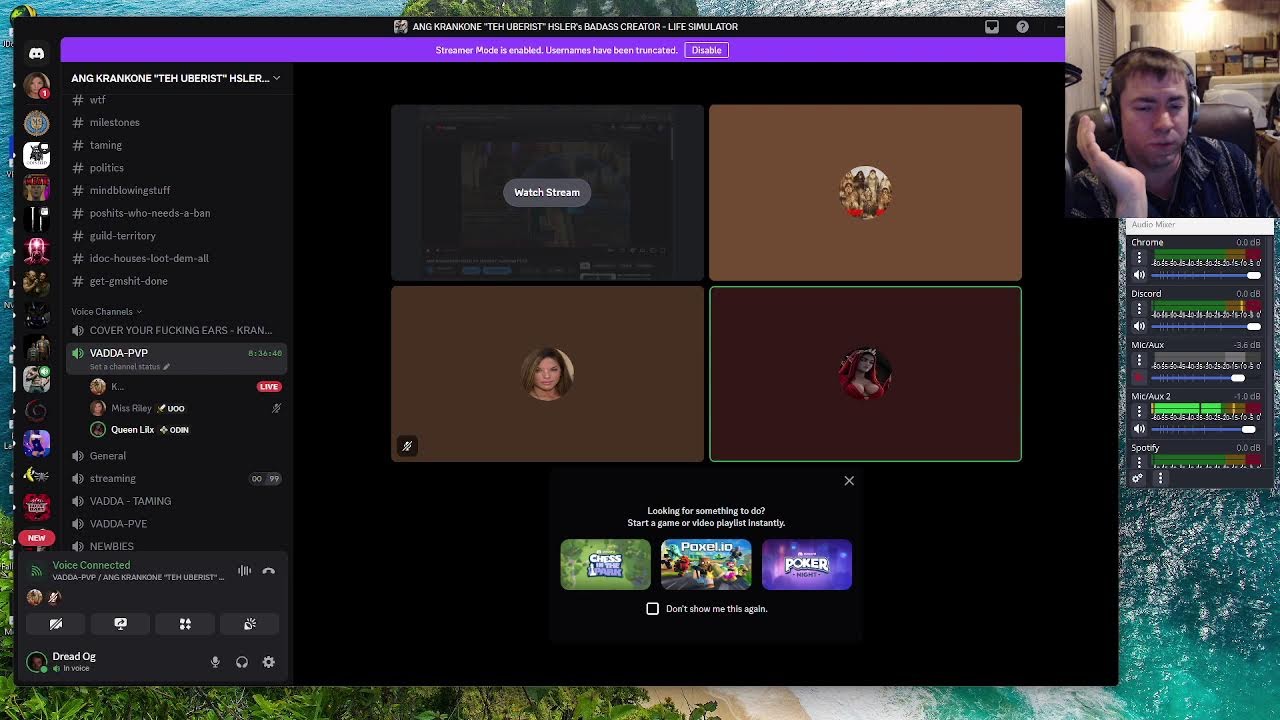Launch the Poker Night activity
The width and height of the screenshot is (1280, 720).
[x=807, y=565]
